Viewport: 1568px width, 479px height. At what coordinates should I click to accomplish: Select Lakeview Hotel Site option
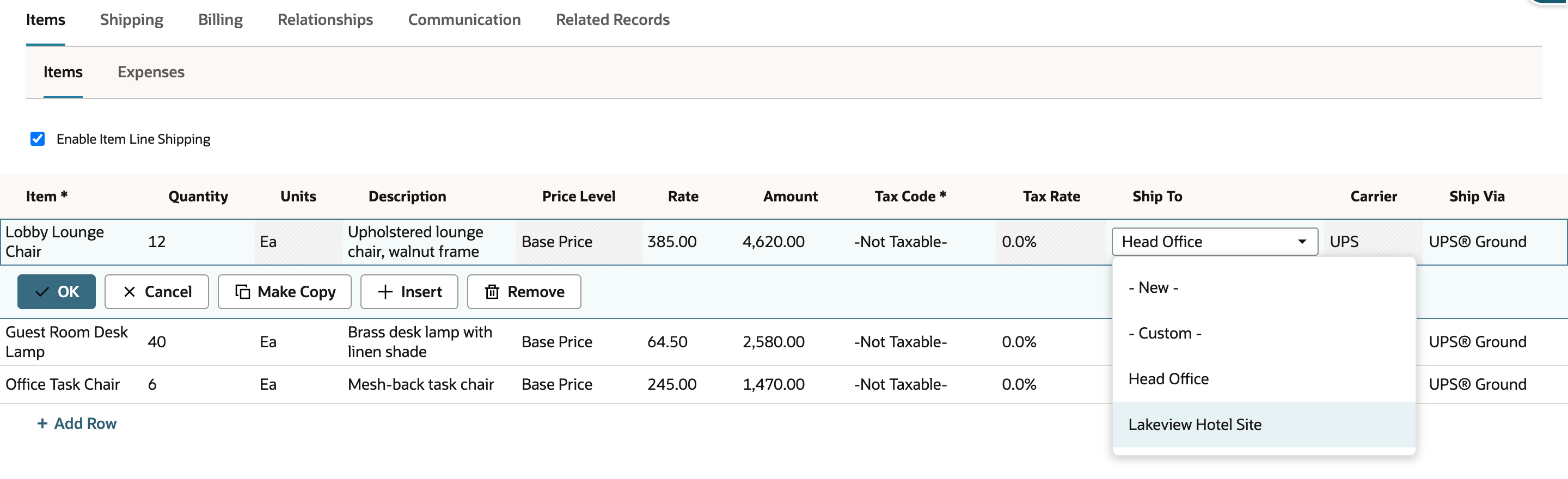click(x=1264, y=424)
